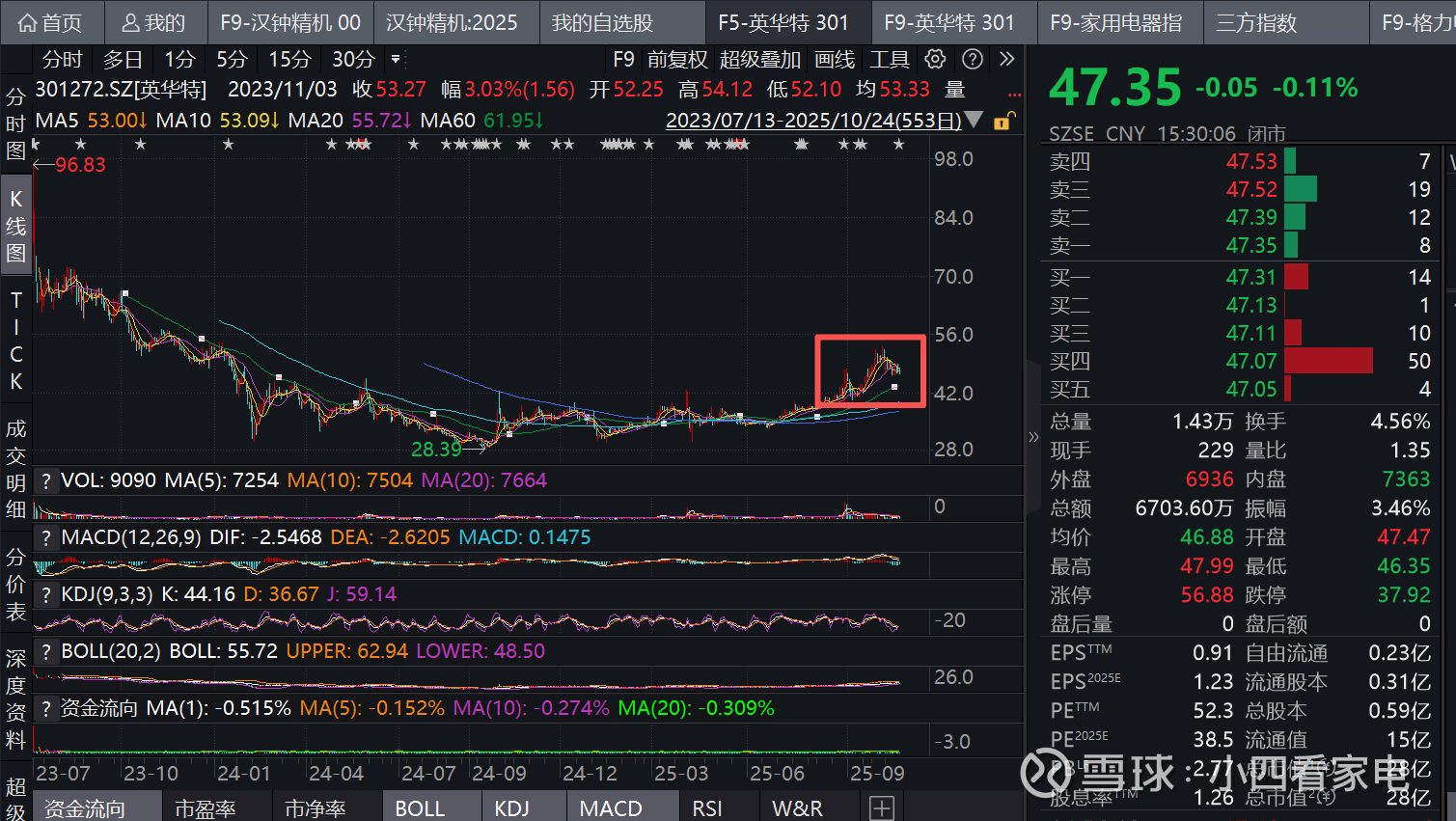This screenshot has width=1456, height=821.
Task: Open the date range dropdown triangle
Action: 974,121
